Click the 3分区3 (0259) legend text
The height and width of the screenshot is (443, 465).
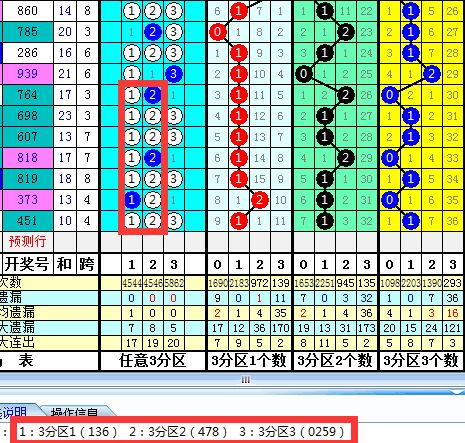coord(291,432)
